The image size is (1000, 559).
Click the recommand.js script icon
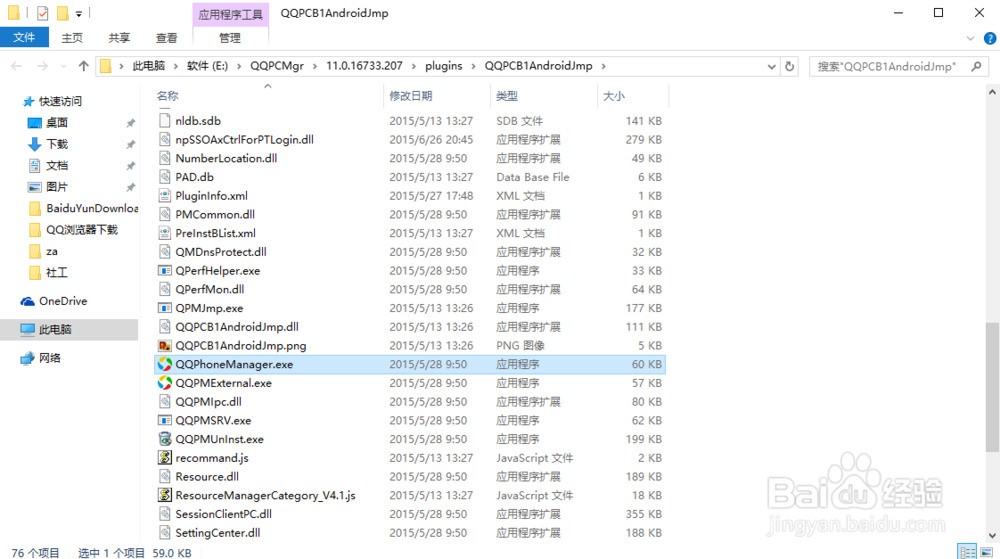(165, 458)
